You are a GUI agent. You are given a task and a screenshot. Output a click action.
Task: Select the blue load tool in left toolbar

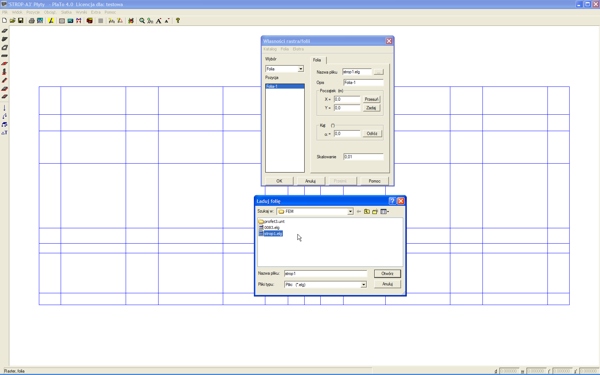point(5,124)
